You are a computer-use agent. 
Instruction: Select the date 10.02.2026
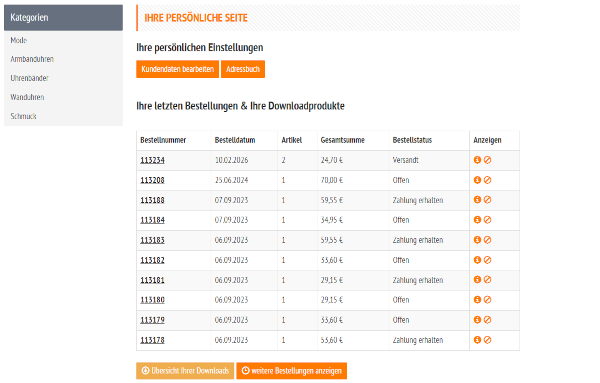point(231,160)
